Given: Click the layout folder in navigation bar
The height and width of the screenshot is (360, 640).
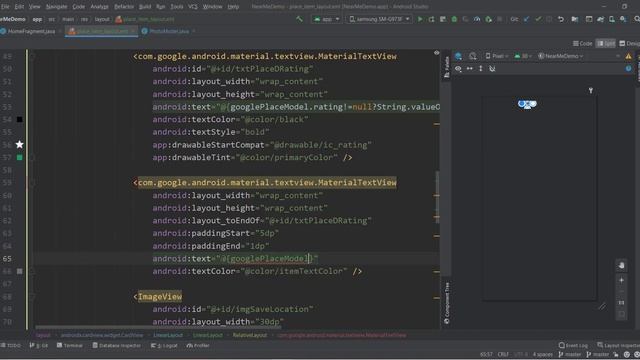Looking at the screenshot, I should point(102,19).
